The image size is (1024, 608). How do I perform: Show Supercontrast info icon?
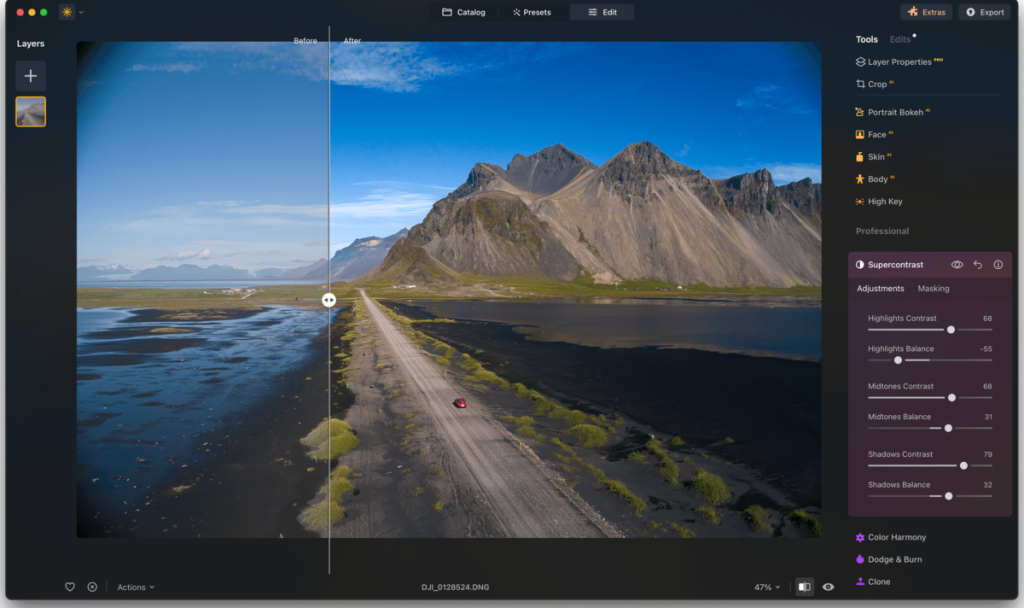pyautogui.click(x=998, y=264)
